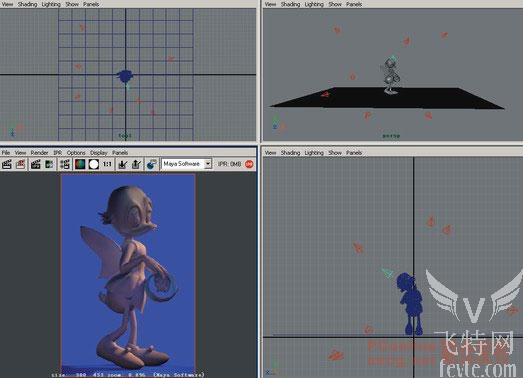This screenshot has width=523, height=378.
Task: Click the Remove Image arrow-up icon
Action: pos(136,164)
